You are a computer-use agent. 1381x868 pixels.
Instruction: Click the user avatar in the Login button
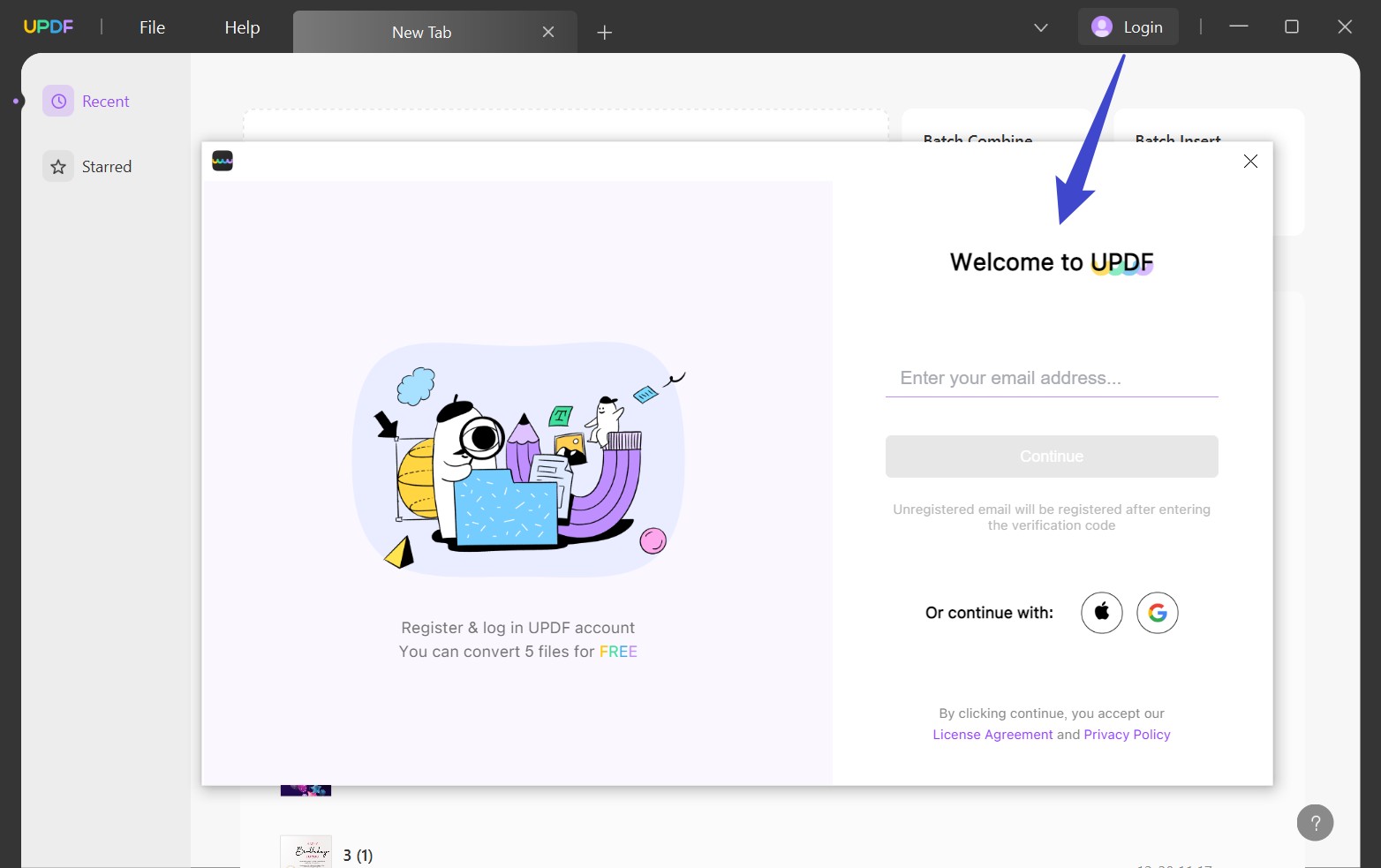(x=1101, y=26)
